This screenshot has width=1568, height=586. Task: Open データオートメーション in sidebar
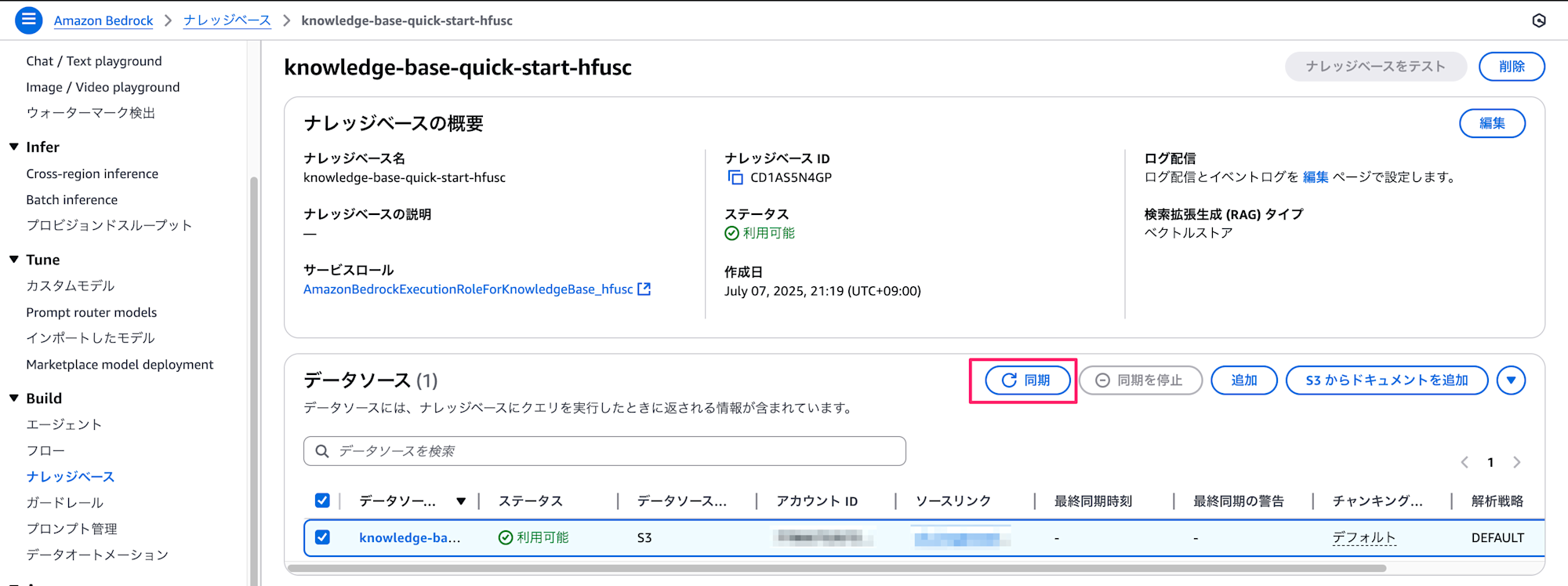click(97, 555)
